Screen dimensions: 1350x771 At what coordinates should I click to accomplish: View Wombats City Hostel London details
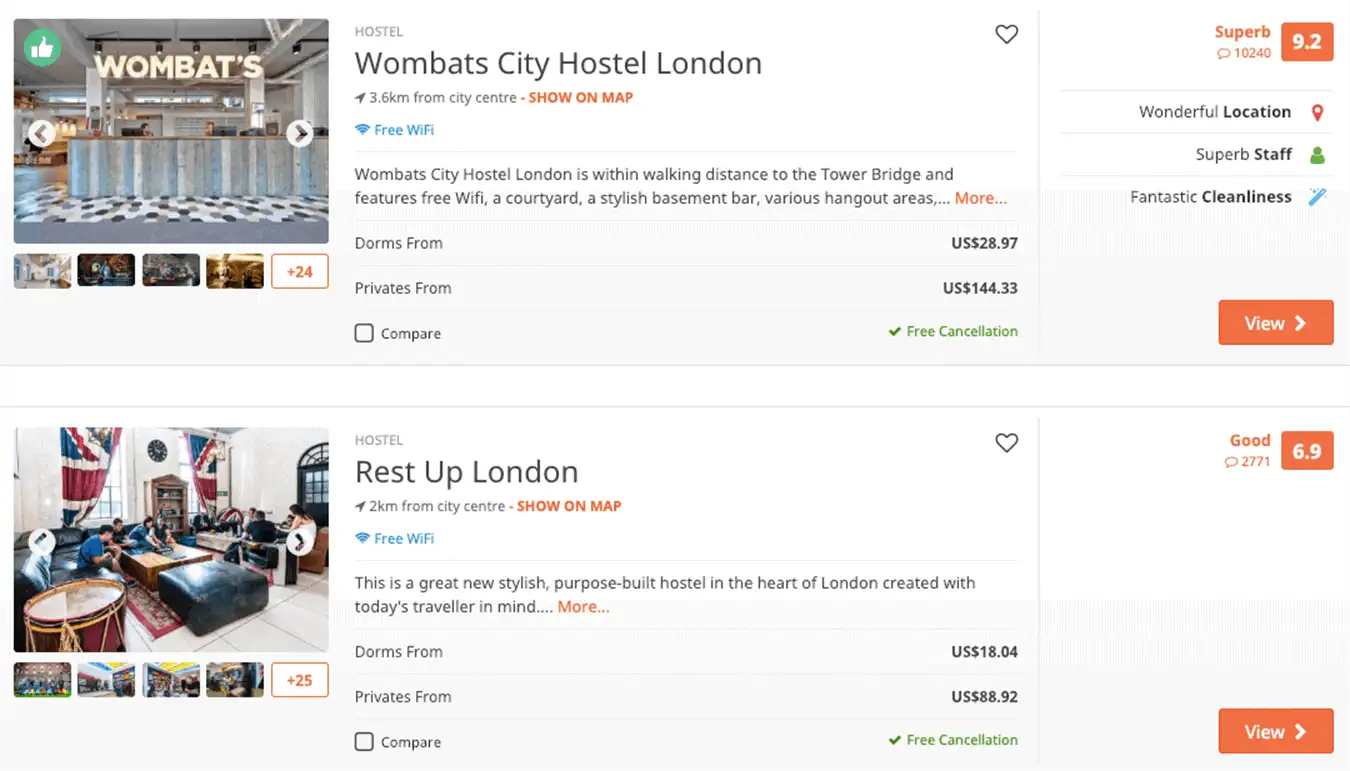[x=1275, y=323]
